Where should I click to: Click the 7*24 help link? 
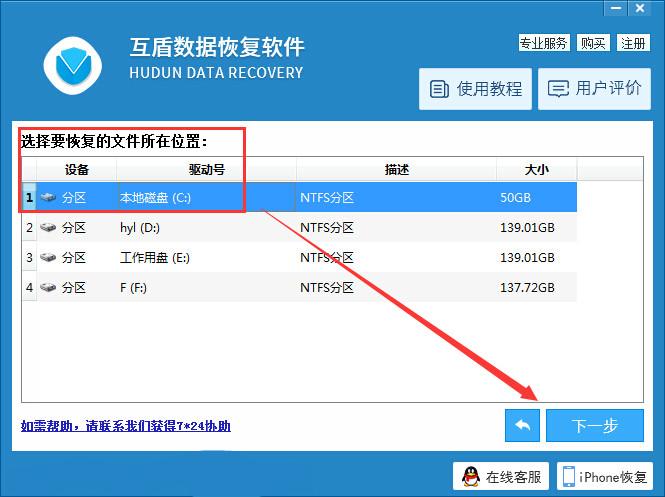126,426
